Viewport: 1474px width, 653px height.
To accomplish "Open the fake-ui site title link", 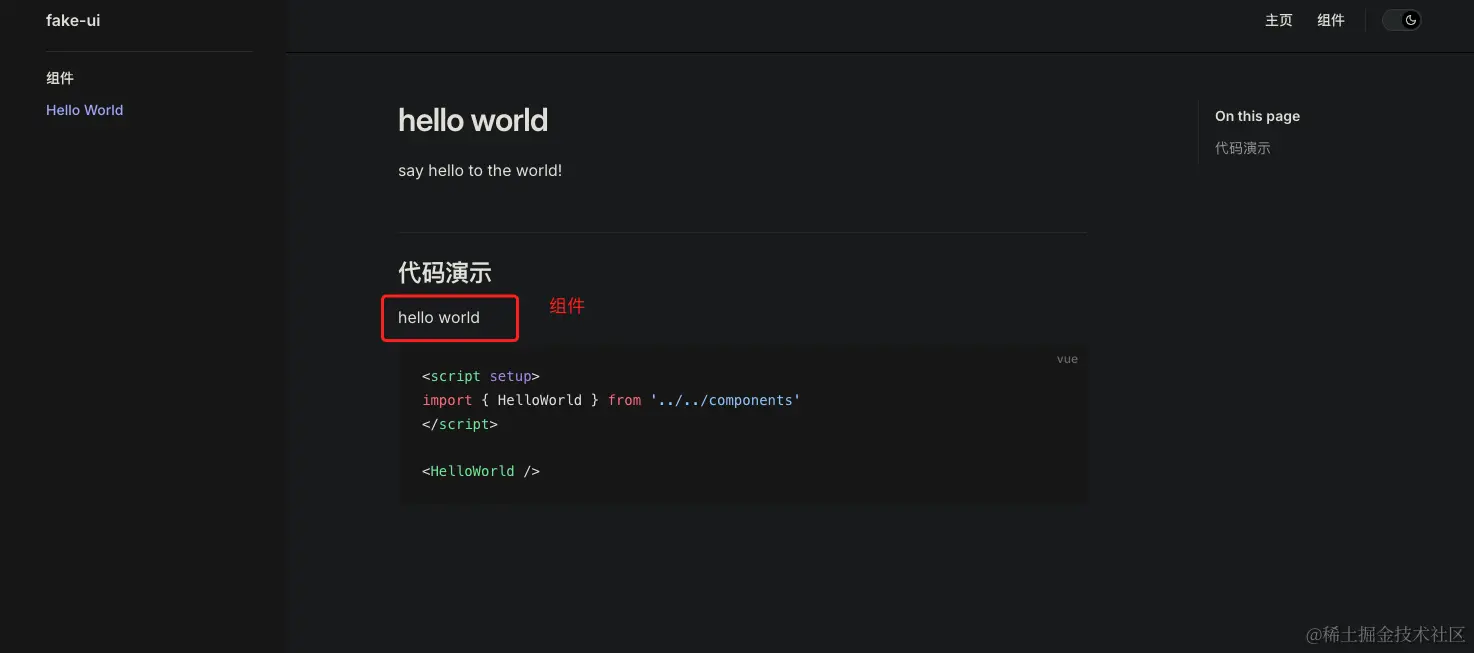I will pos(73,20).
